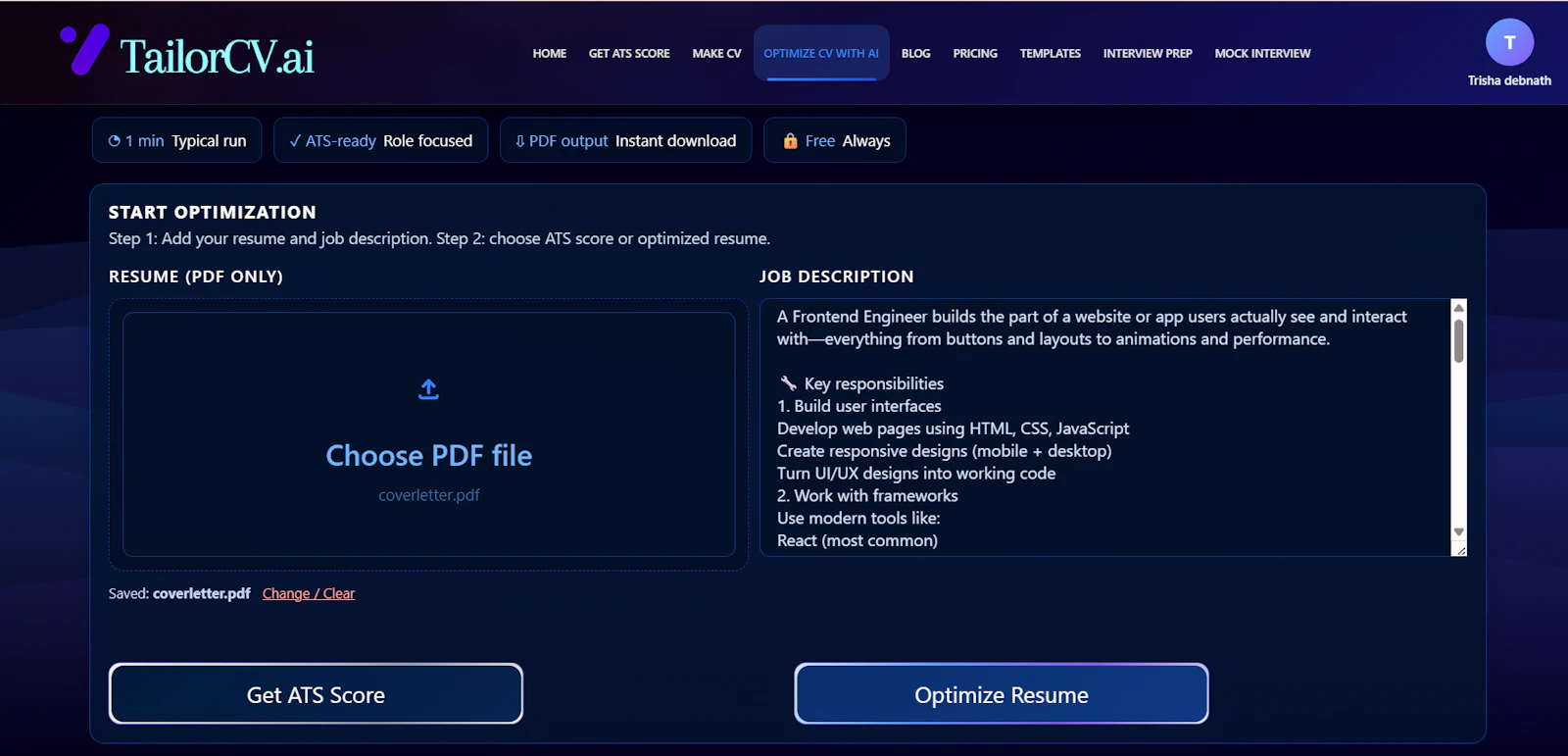This screenshot has width=1568, height=756.
Task: Click the coverletter.pdf filename in upload box
Action: tap(428, 495)
